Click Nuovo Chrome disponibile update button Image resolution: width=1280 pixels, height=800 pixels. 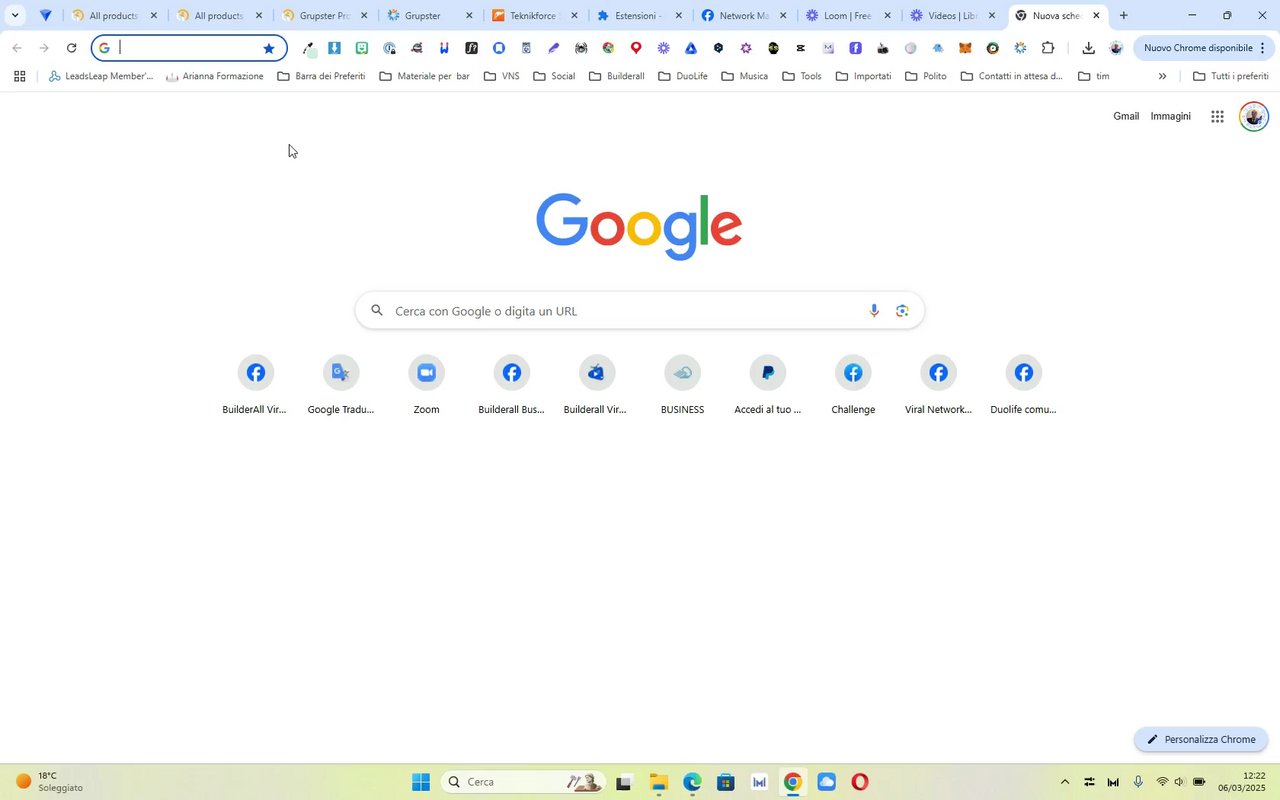pyautogui.click(x=1203, y=48)
